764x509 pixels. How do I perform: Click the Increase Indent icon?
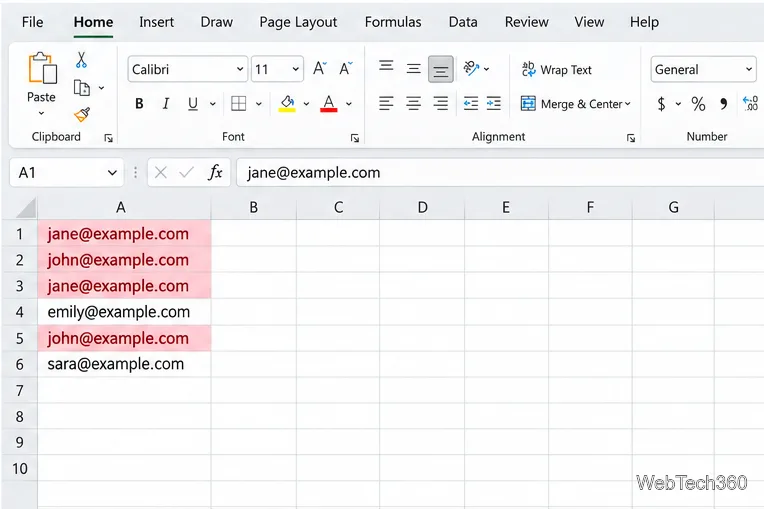[x=494, y=103]
